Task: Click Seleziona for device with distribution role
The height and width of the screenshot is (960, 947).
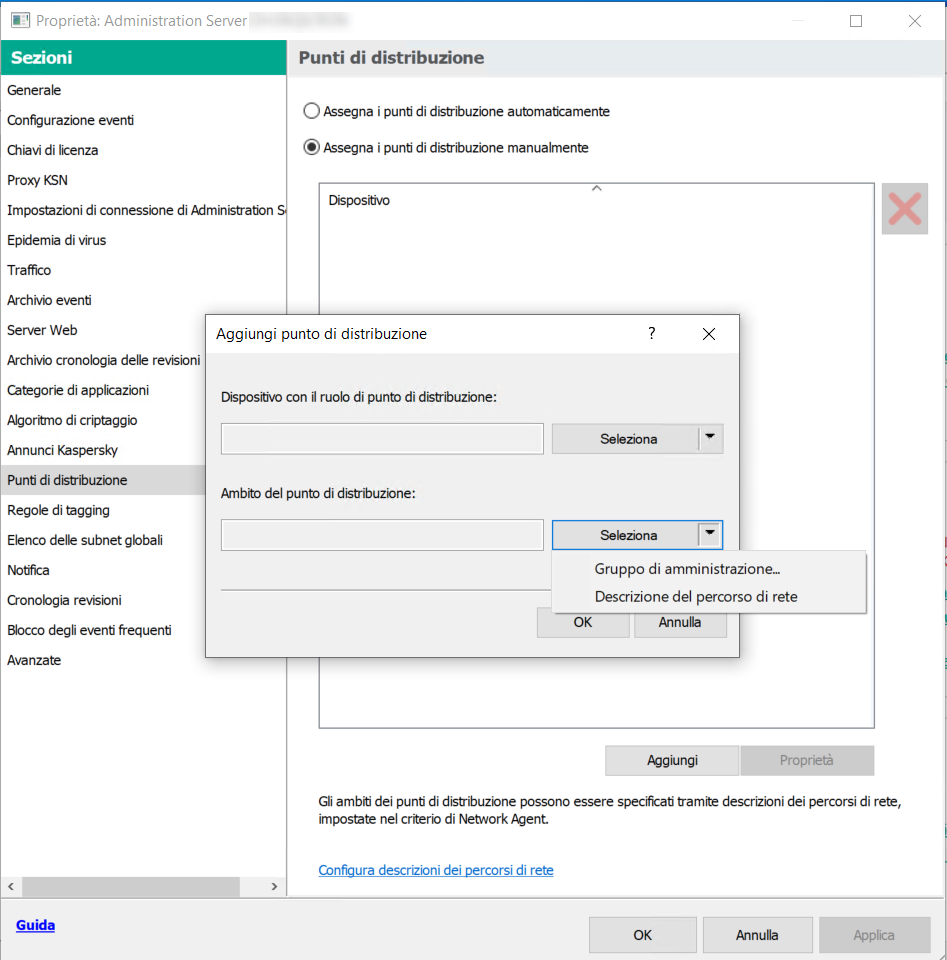Action: [x=628, y=438]
